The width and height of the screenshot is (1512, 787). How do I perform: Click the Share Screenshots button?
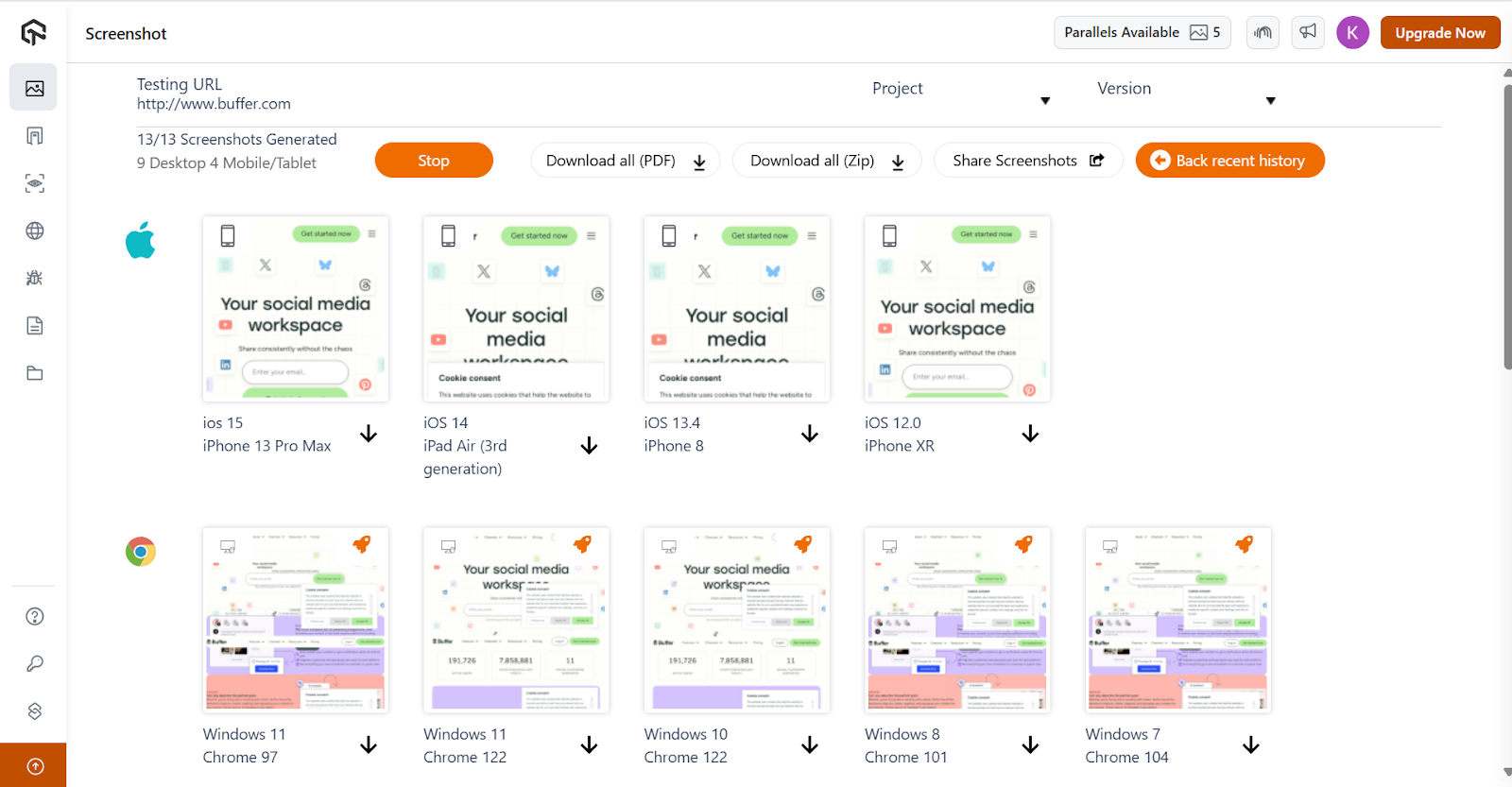pos(1027,161)
